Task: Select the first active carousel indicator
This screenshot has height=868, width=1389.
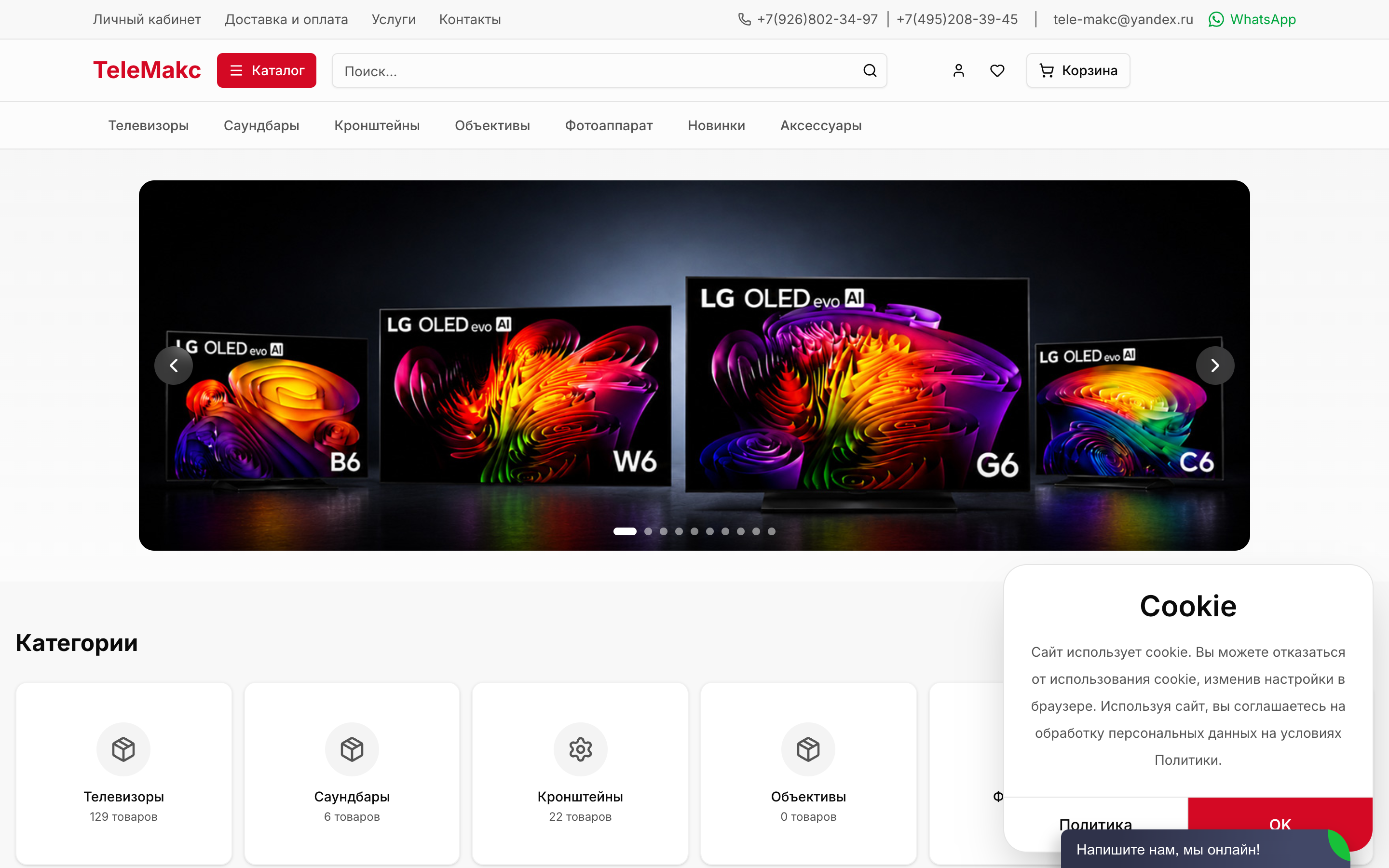Action: 625,531
